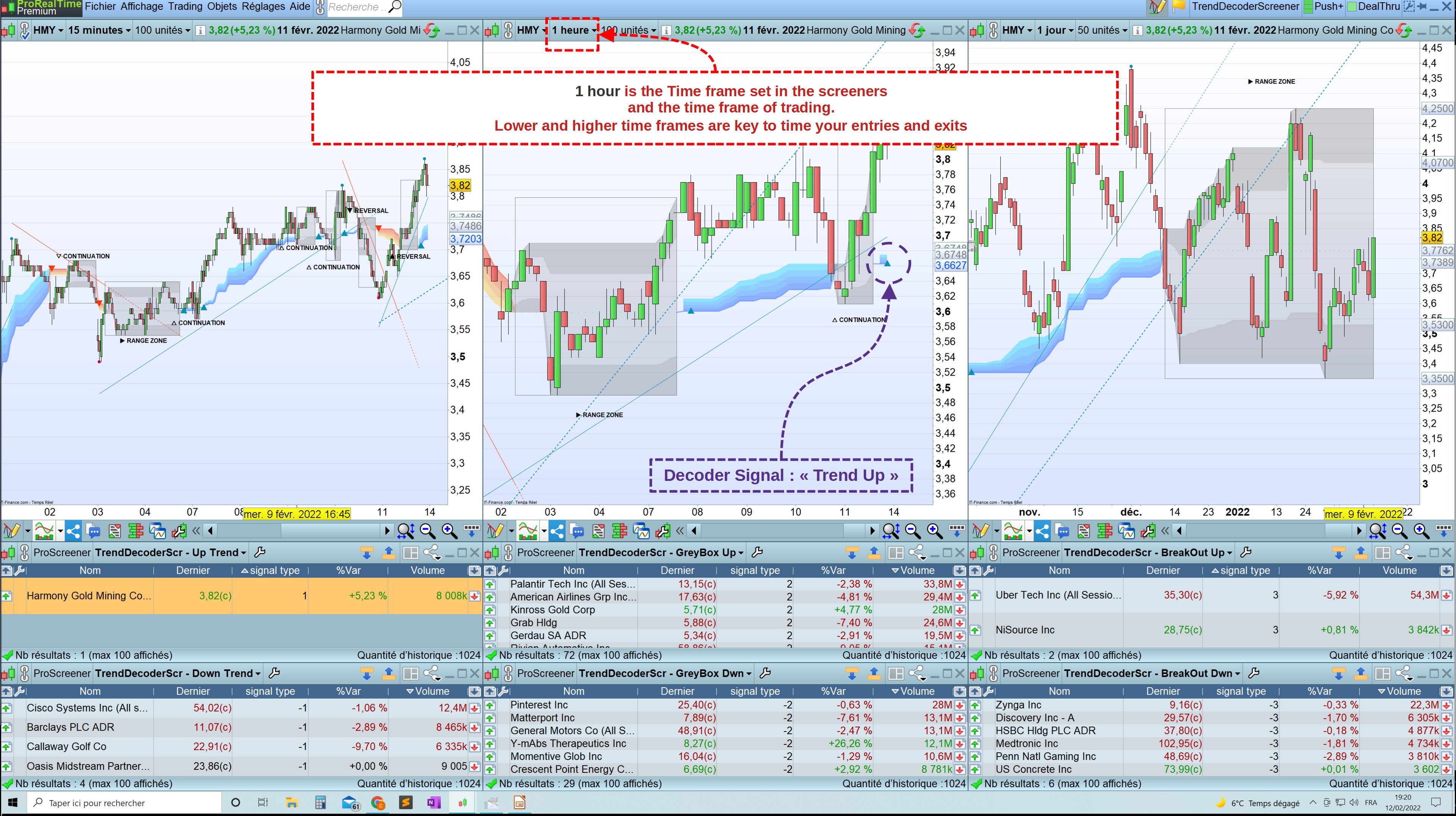The height and width of the screenshot is (816, 1456).
Task: Open the Objets menu
Action: coord(222,7)
